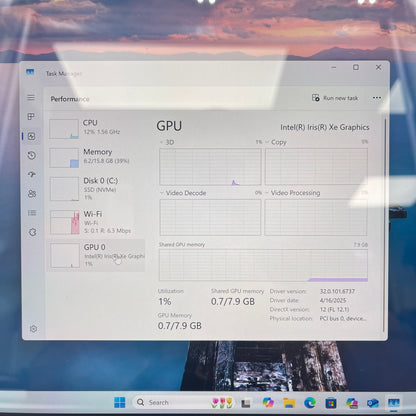Click the Task Manager vertical scrollbar

[385, 225]
